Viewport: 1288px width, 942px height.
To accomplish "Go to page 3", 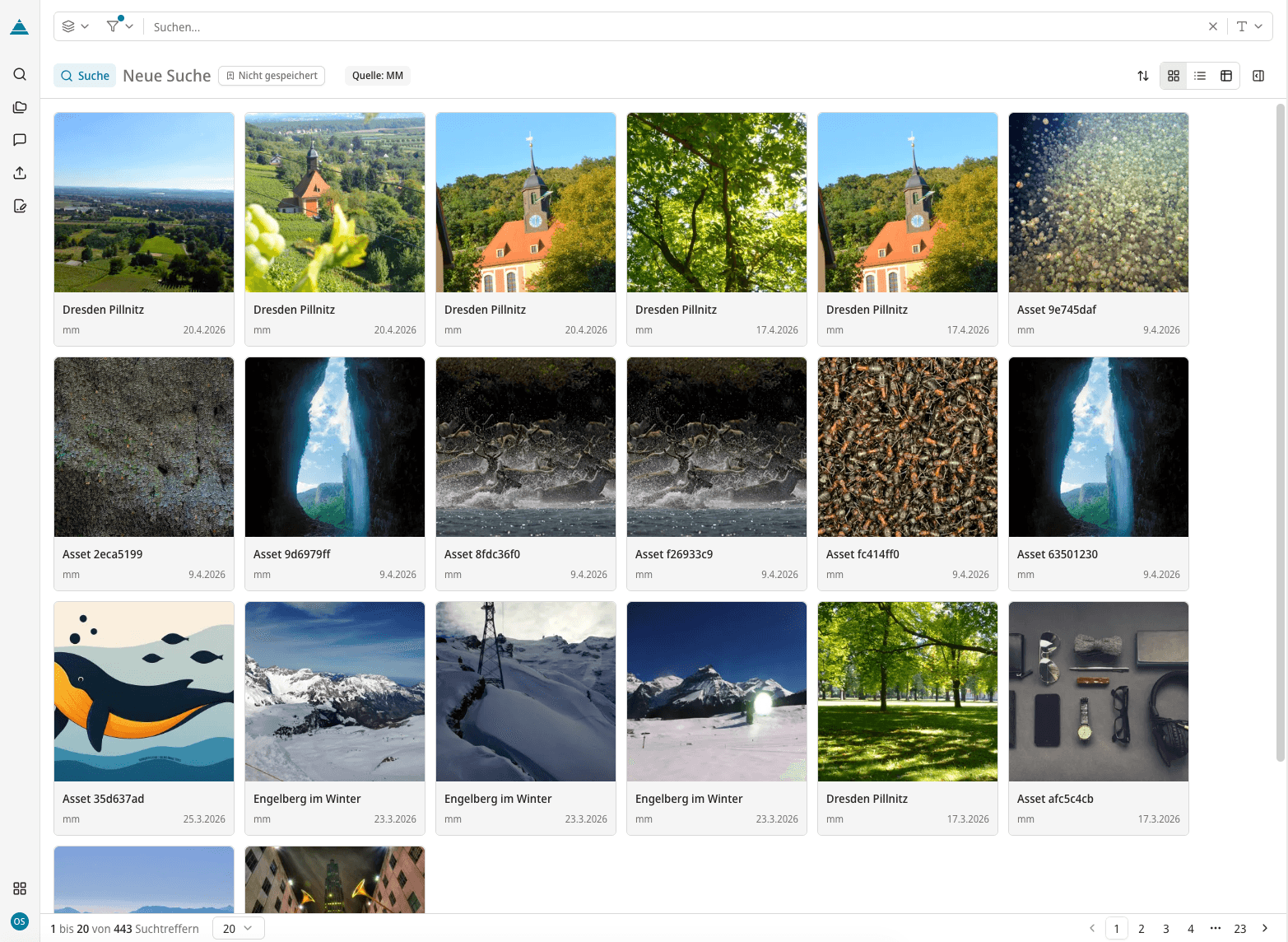I will [1166, 928].
